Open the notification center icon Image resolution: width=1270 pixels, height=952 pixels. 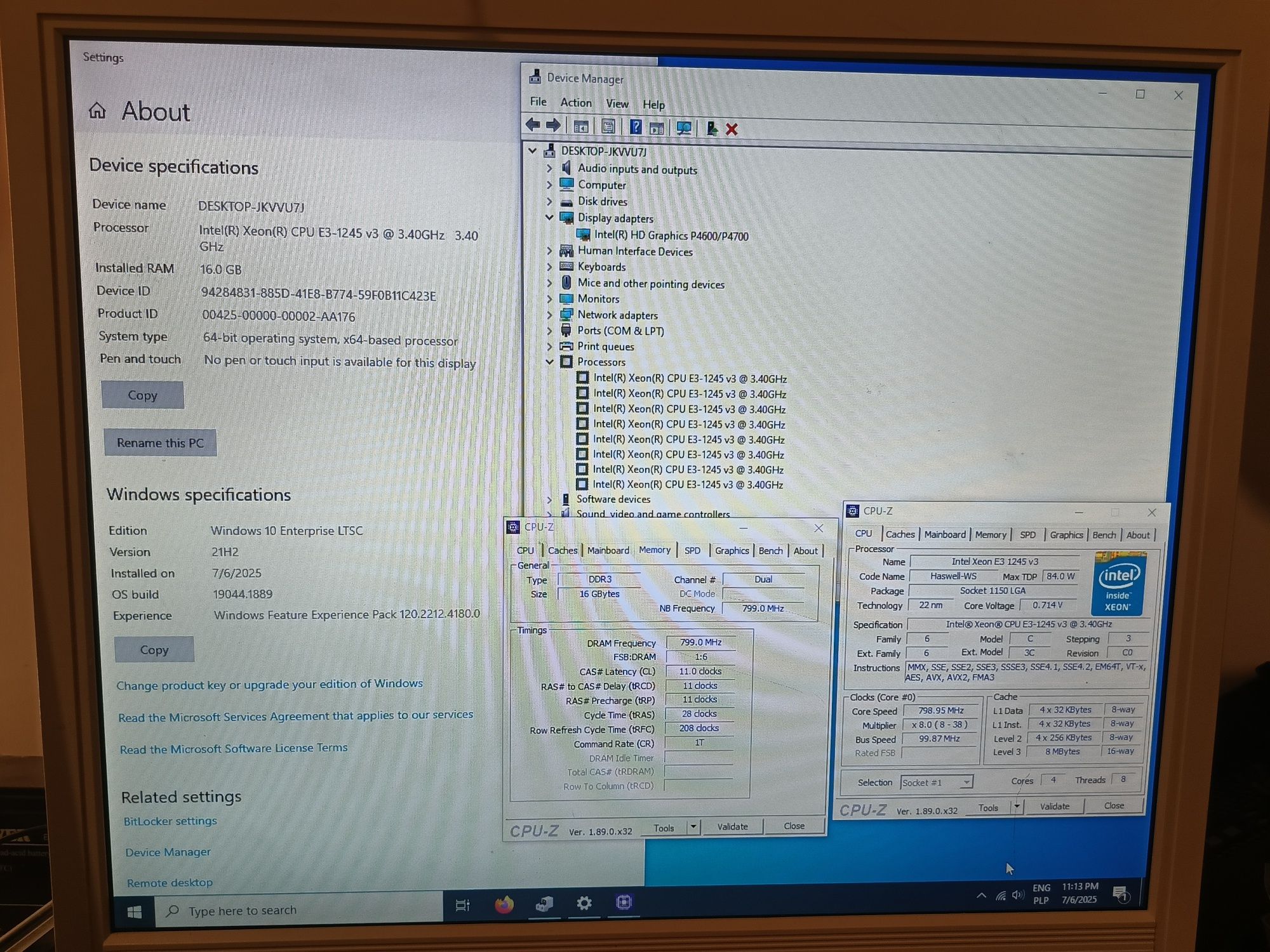pyautogui.click(x=1120, y=894)
